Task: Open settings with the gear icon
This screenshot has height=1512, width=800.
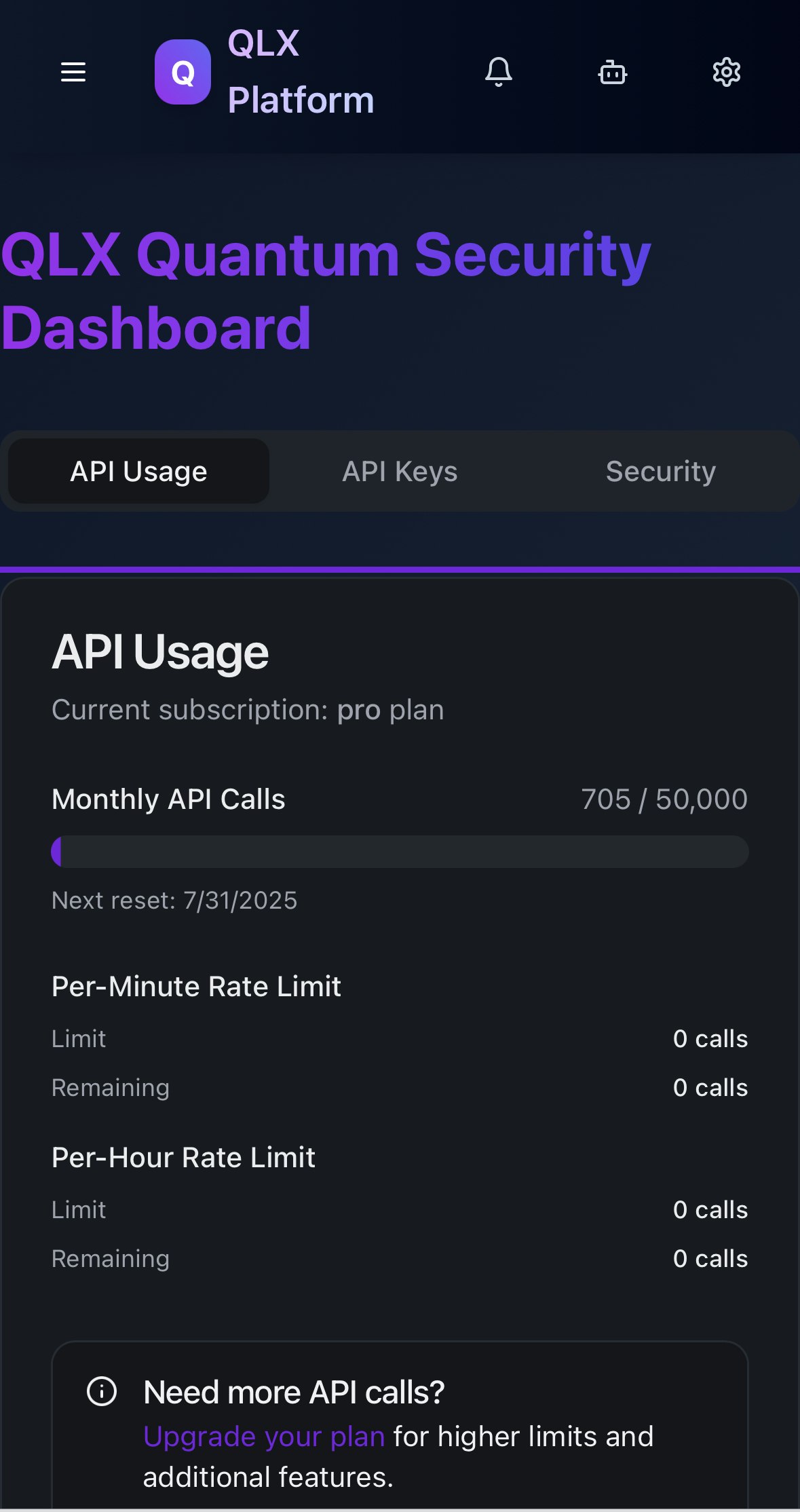Action: coord(727,72)
